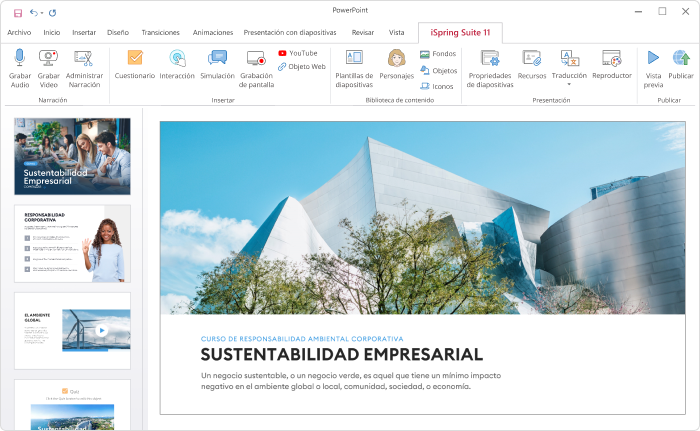Open Presentación con diapositivas tab
700x431 pixels.
290,33
